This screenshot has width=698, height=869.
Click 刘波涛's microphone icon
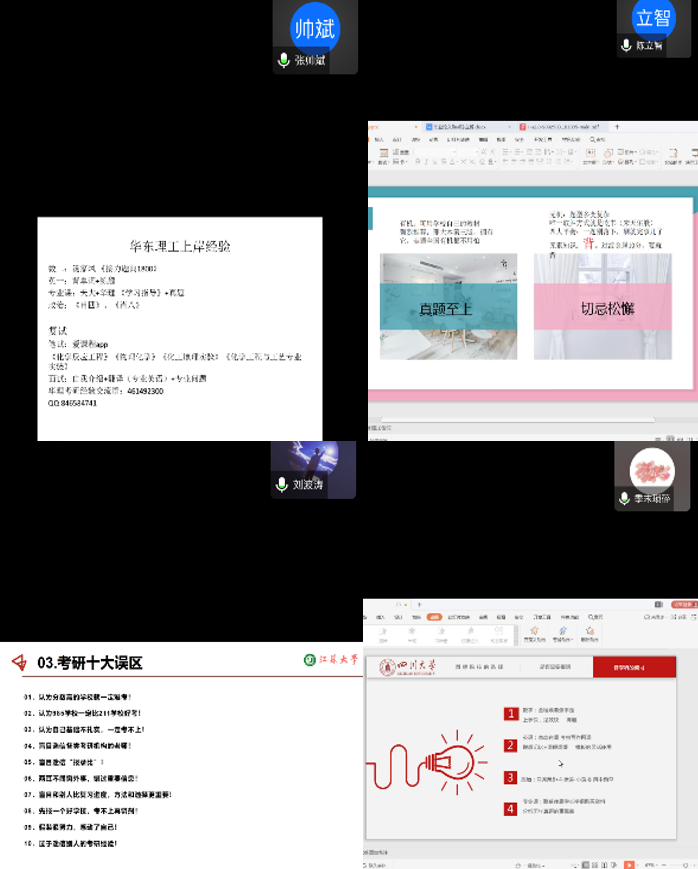pos(284,485)
